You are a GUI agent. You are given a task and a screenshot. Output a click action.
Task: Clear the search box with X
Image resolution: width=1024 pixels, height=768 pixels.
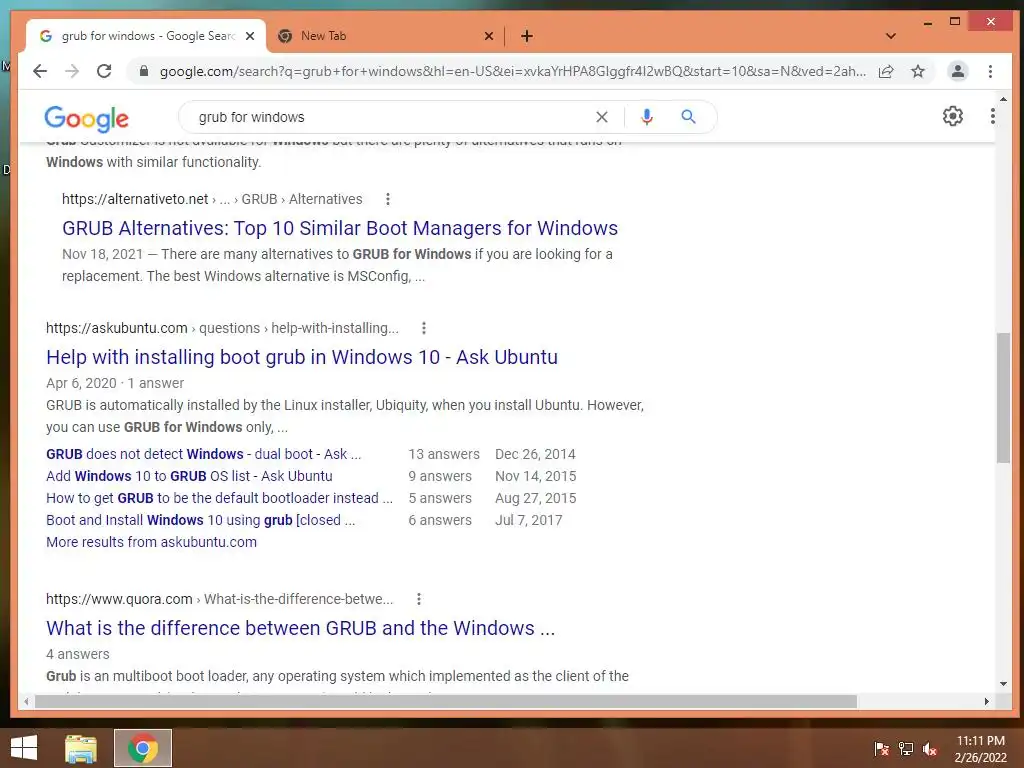[601, 117]
